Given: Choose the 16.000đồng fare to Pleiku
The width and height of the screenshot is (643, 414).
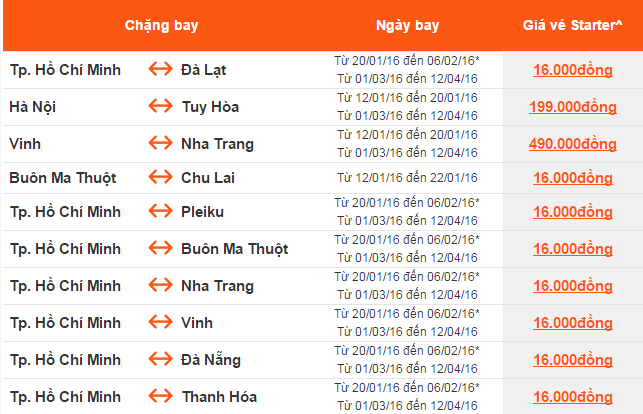Looking at the screenshot, I should click(x=572, y=212).
